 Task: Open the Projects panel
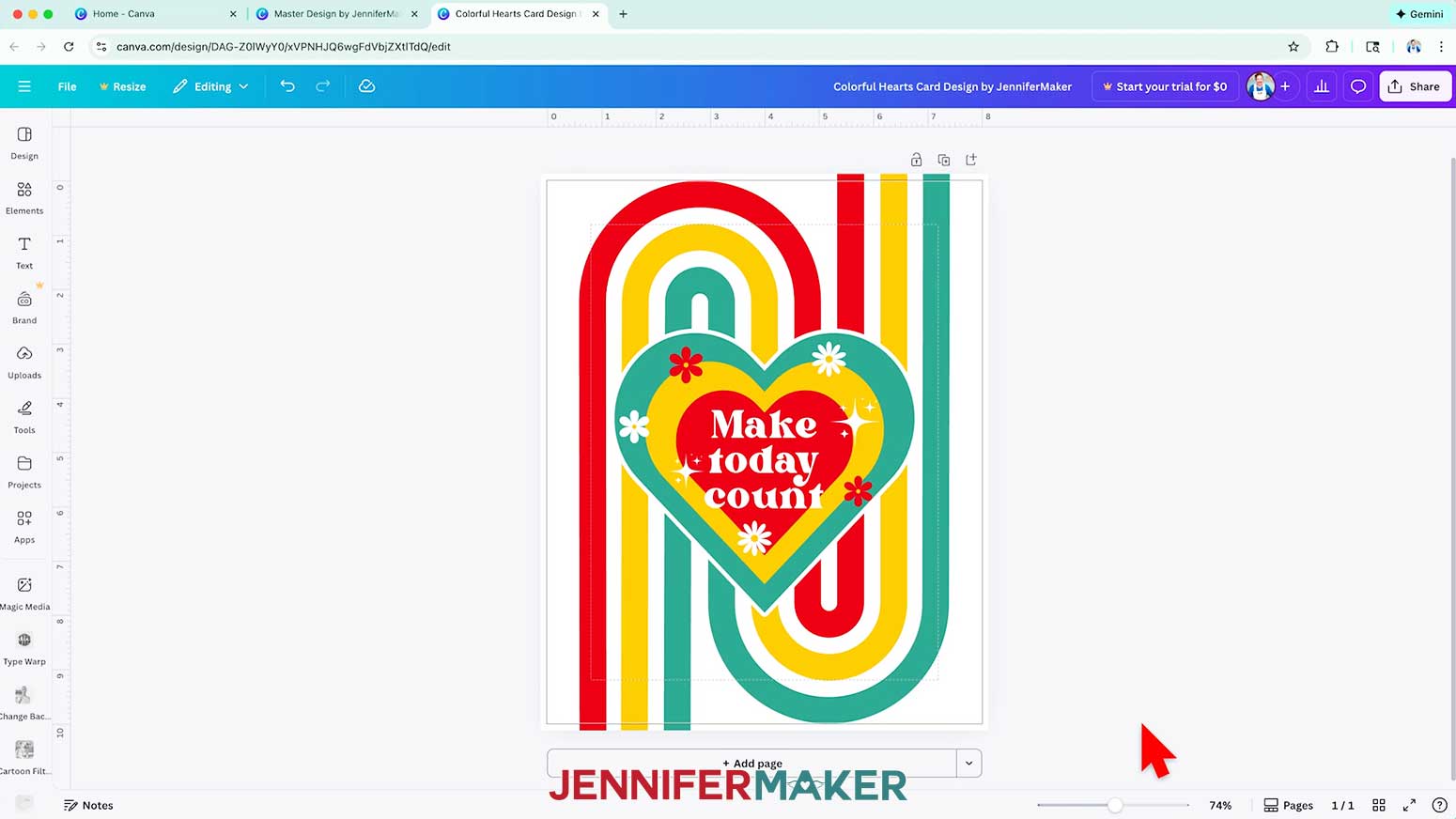(24, 472)
